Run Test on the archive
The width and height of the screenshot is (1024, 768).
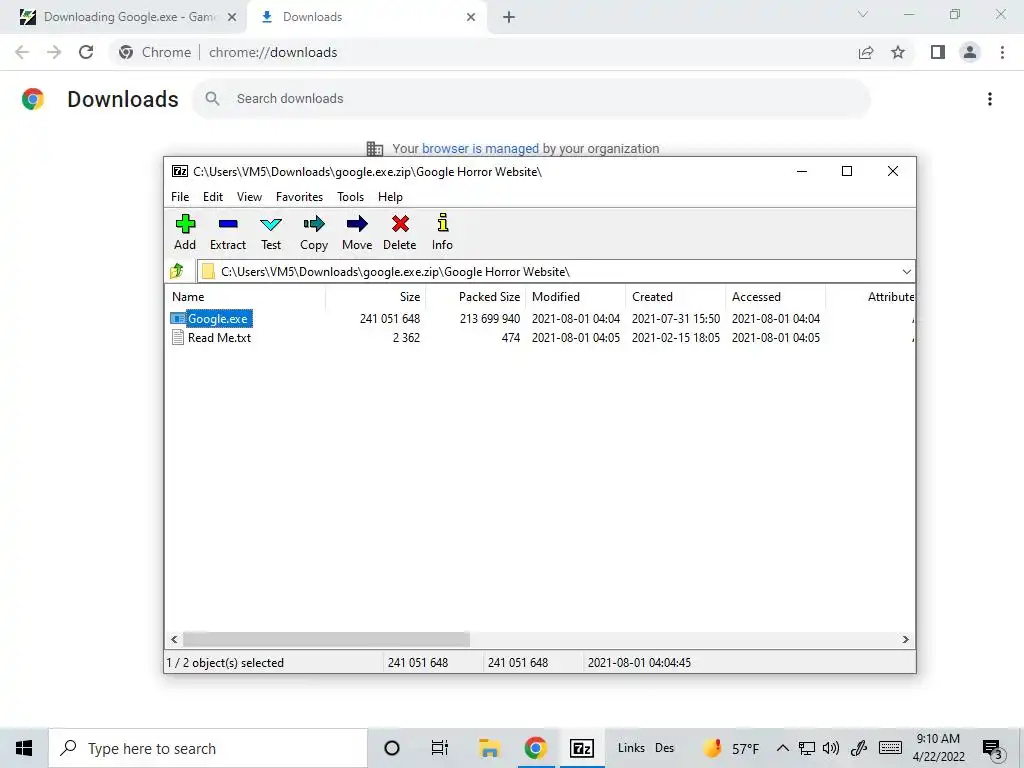pos(271,225)
